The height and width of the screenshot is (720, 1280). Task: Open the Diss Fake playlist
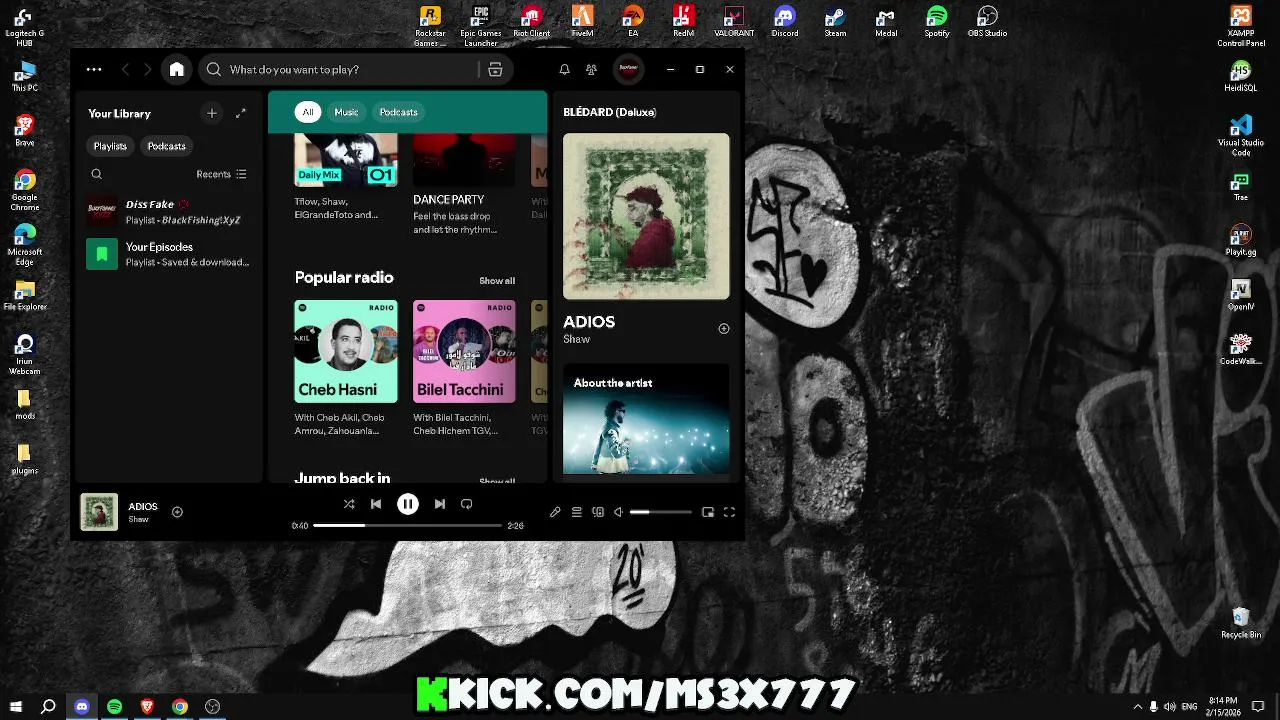(x=167, y=211)
